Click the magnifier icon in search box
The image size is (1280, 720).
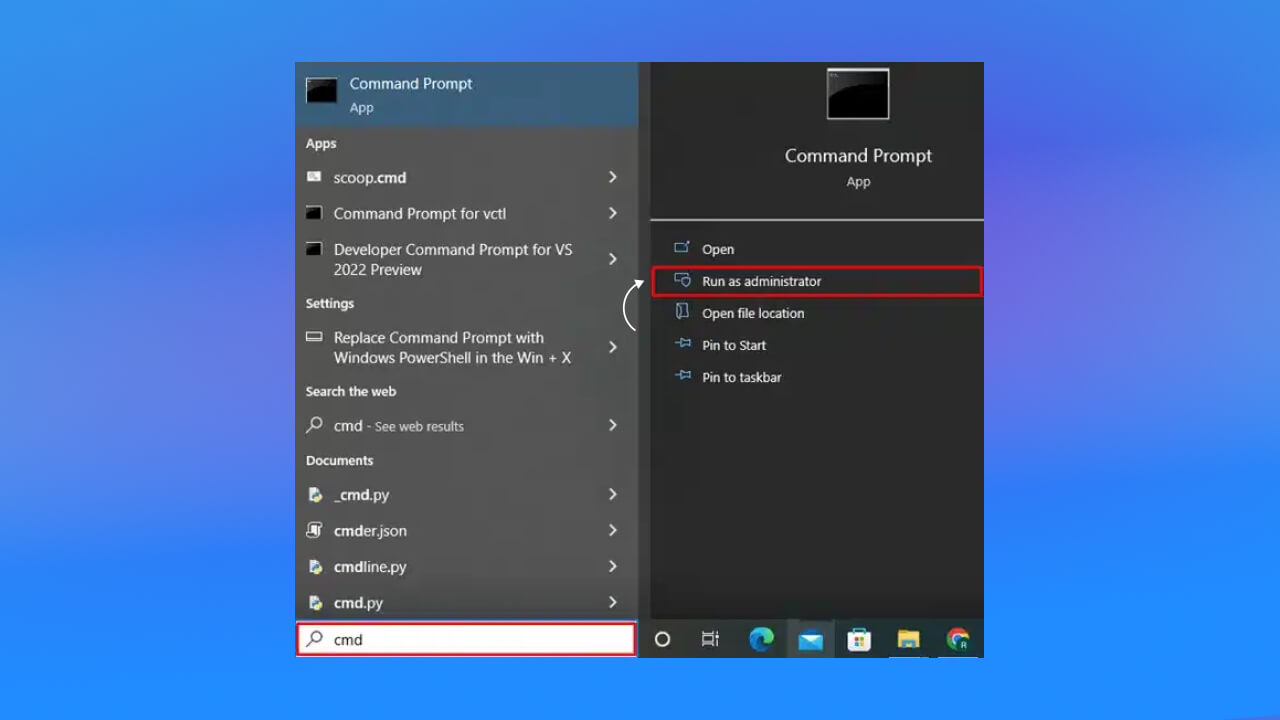tap(314, 638)
